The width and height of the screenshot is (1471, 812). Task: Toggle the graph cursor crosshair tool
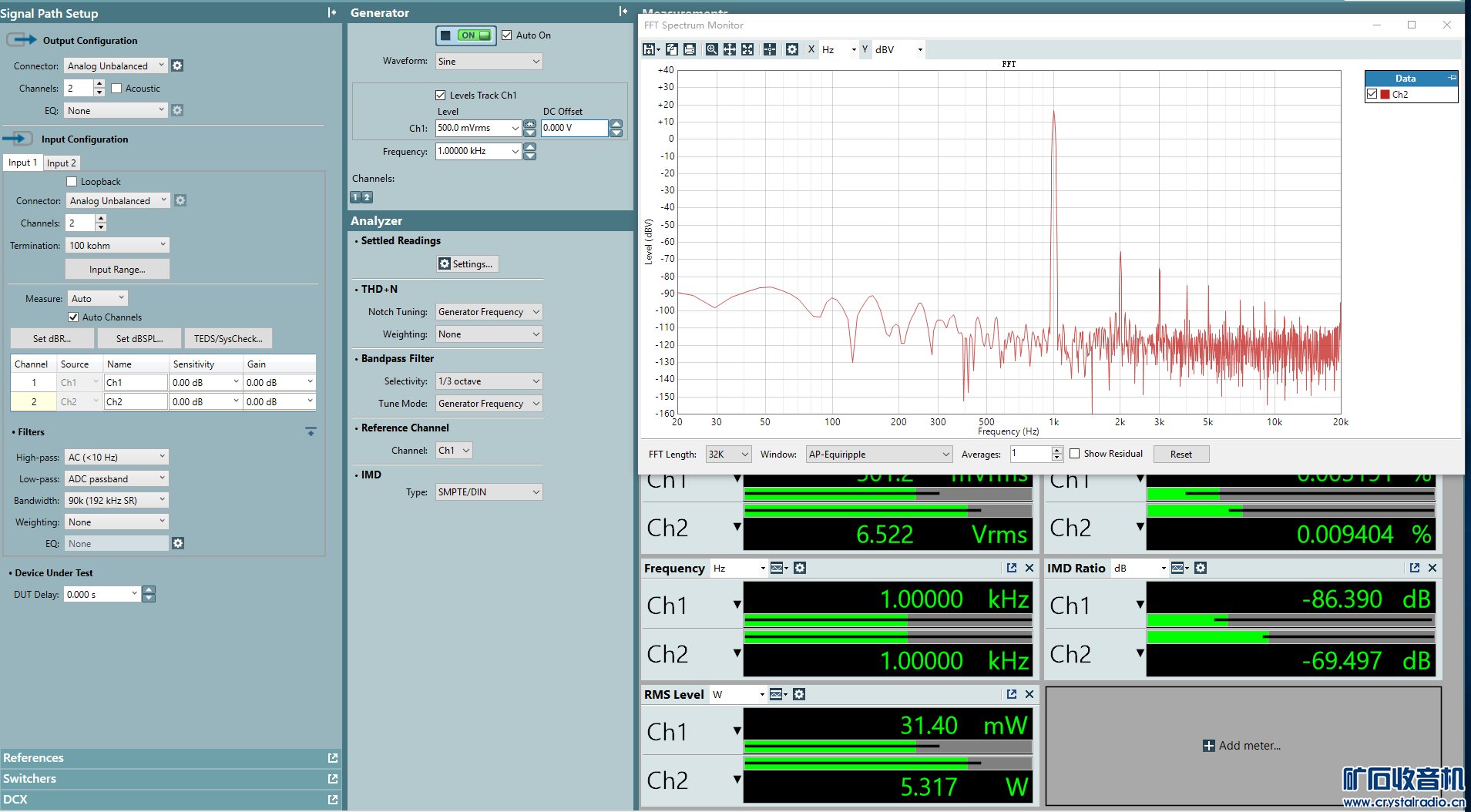770,49
